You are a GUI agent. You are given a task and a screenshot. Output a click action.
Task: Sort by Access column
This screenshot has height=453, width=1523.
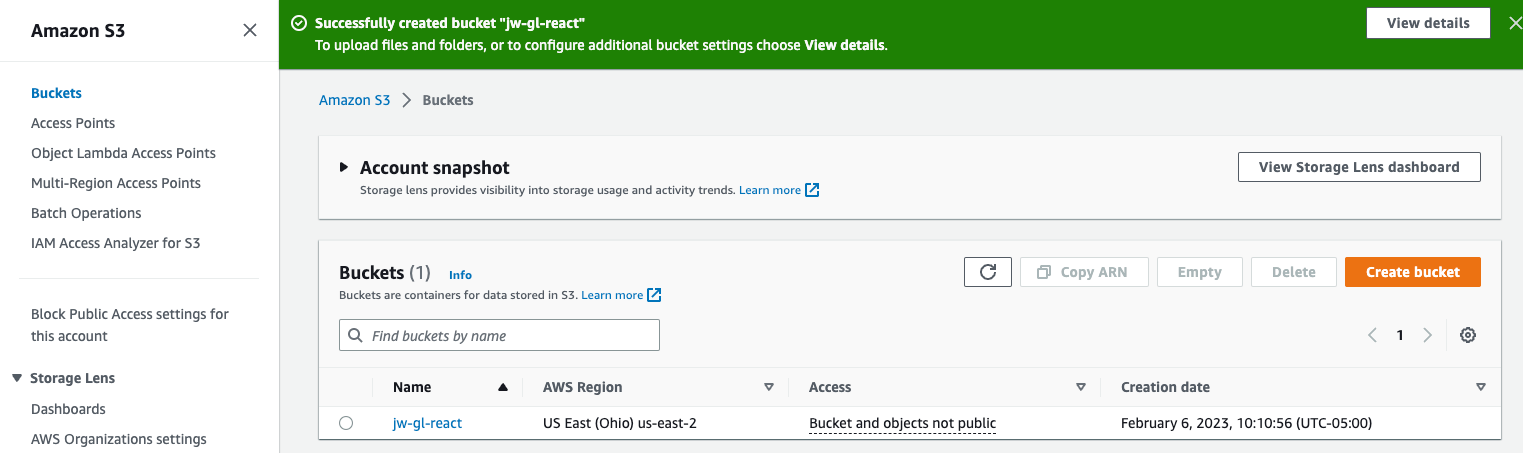[x=1080, y=387]
